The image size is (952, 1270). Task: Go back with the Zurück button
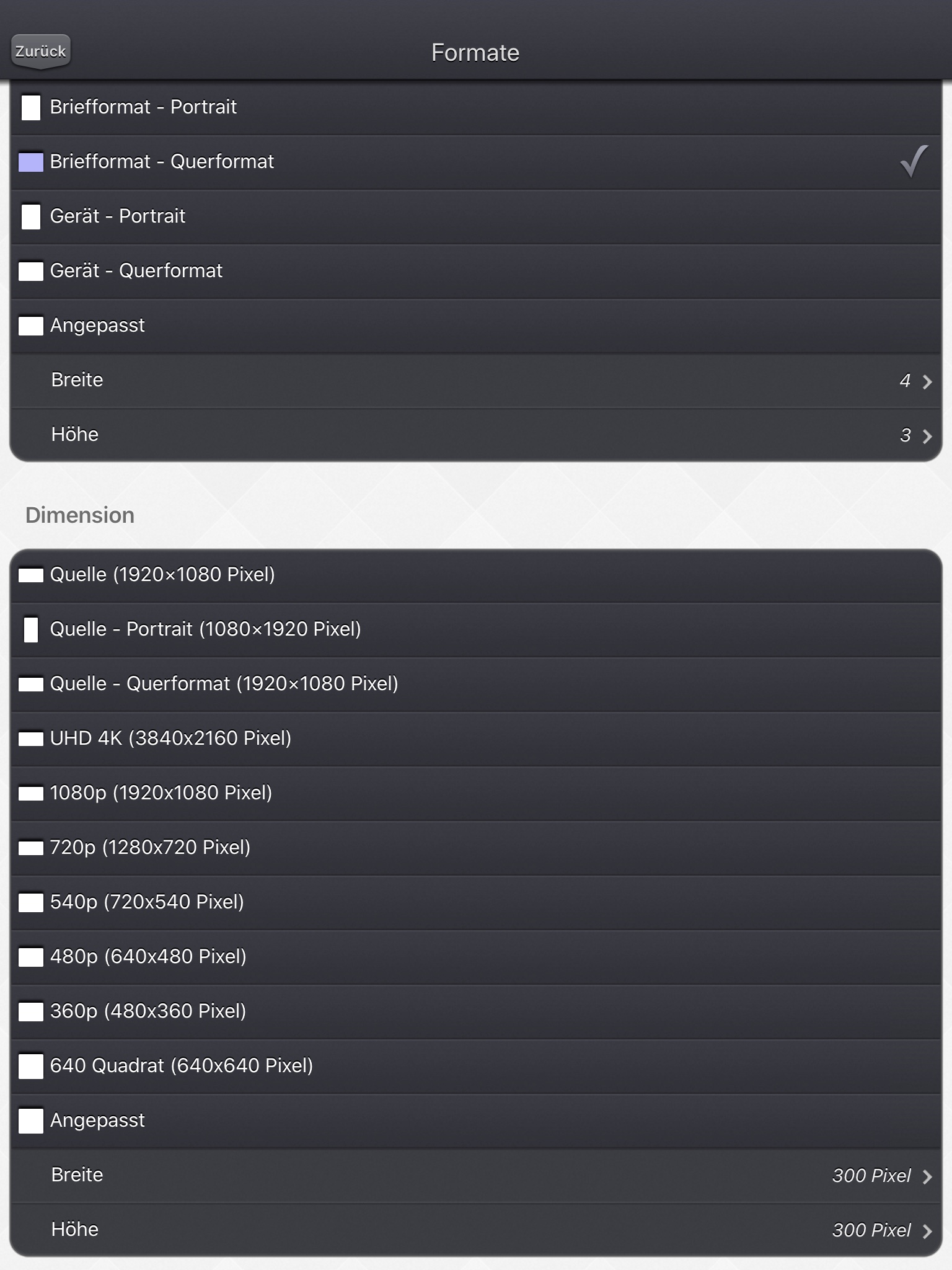[x=41, y=51]
